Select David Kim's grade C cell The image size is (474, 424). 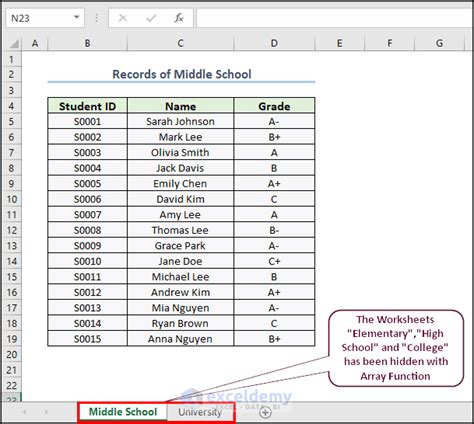(274, 199)
